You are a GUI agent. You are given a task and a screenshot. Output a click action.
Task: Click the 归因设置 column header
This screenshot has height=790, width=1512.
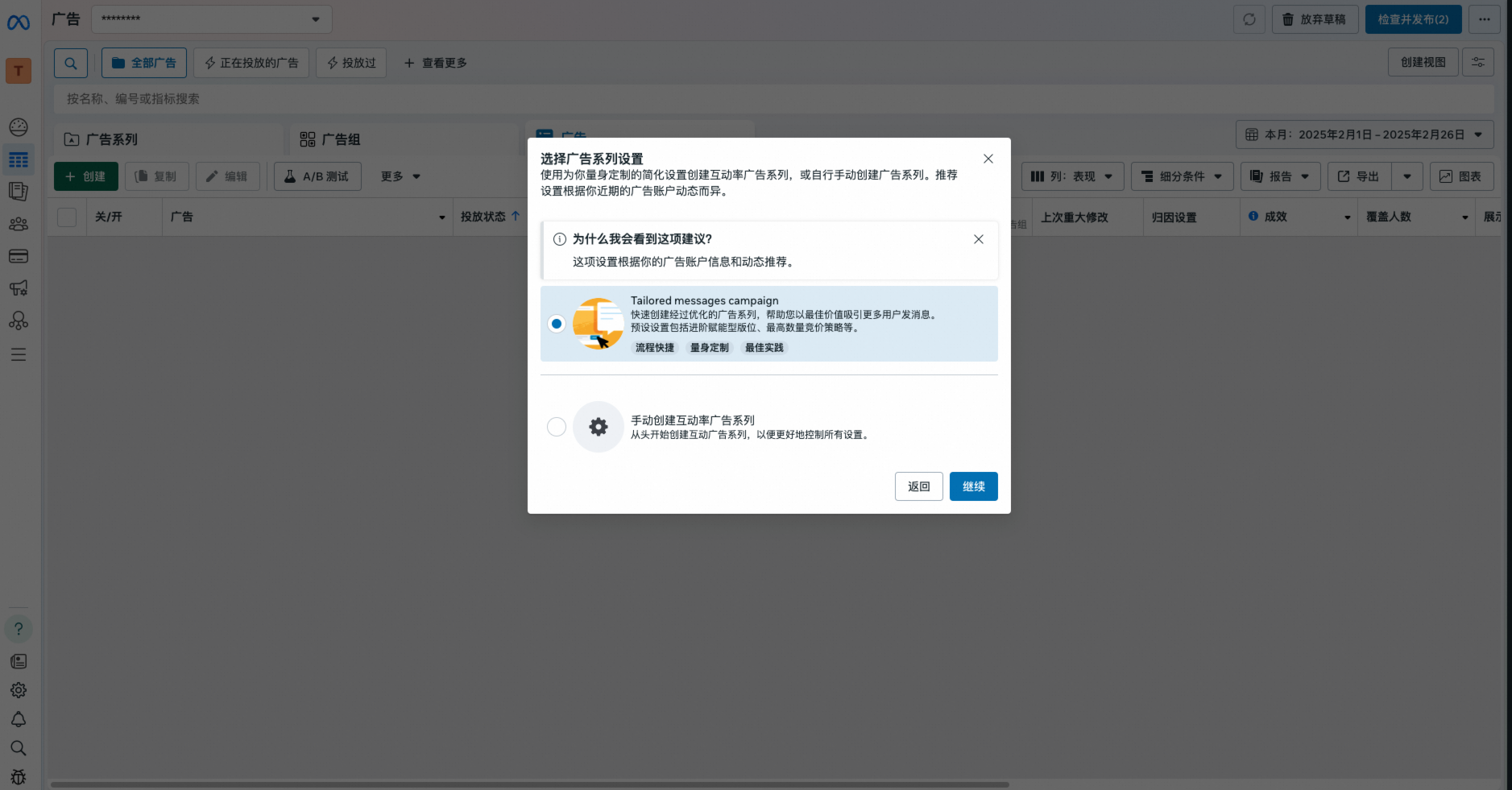[x=1174, y=217]
